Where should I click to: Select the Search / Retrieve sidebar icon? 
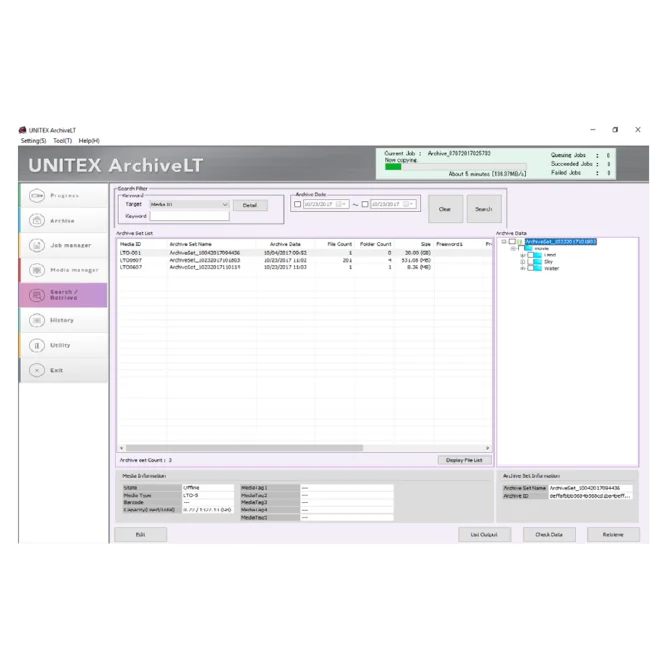click(37, 295)
